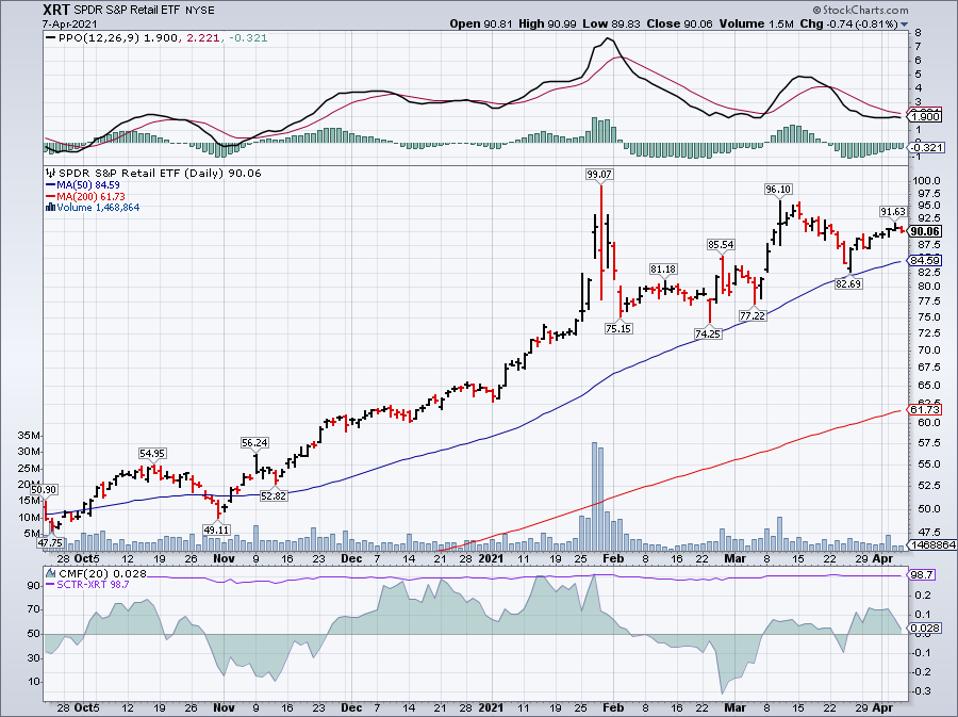Click the -0.321 histogram tag on right axis
Image resolution: width=958 pixels, height=717 pixels.
click(x=926, y=148)
